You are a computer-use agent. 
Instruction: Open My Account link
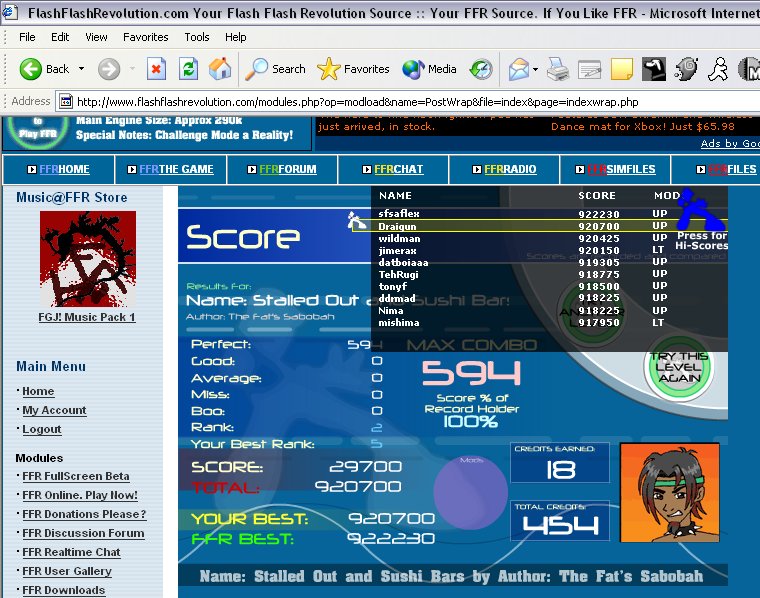[54, 410]
